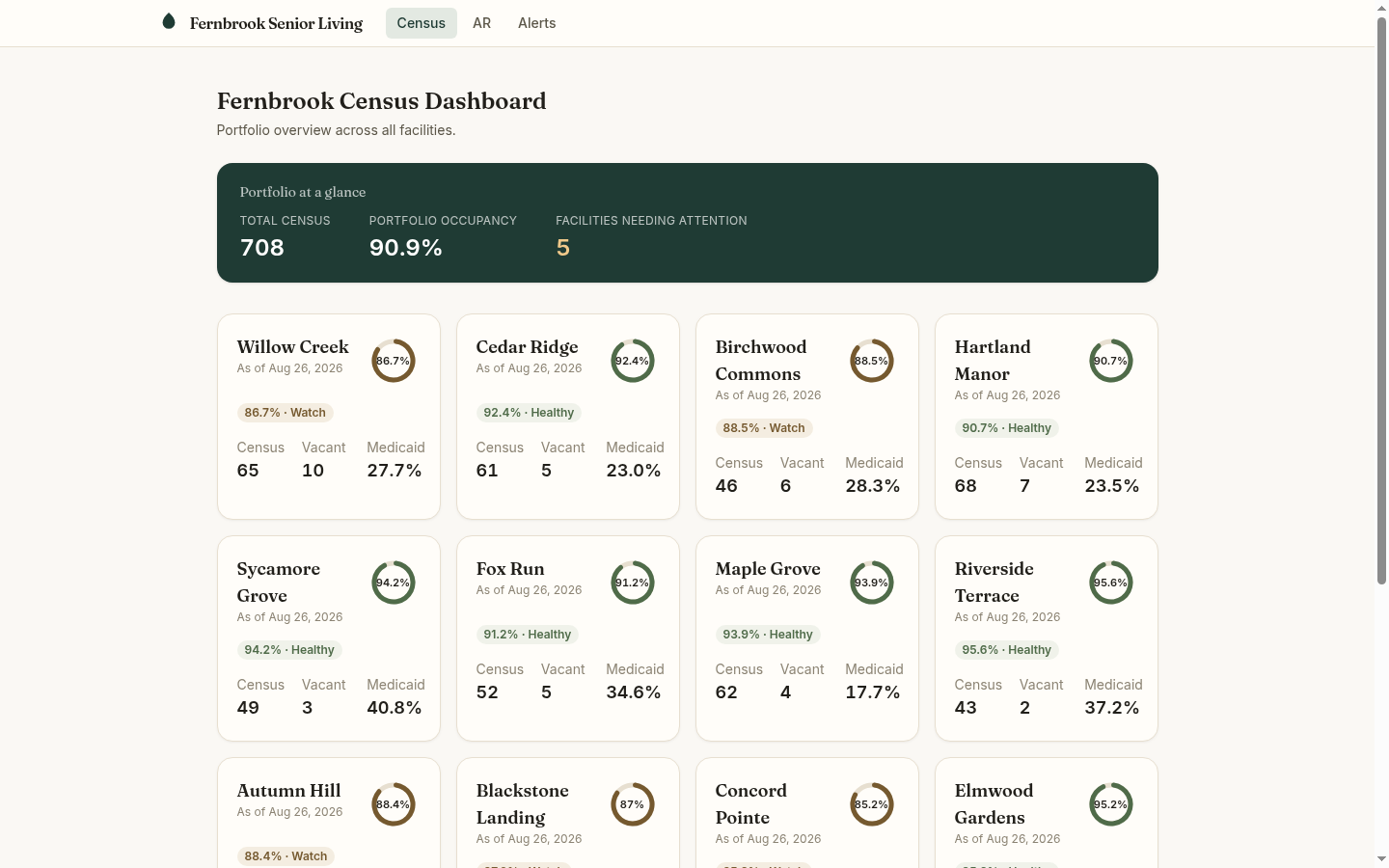
Task: Open the Cedar Ridge facility card
Action: pos(568,417)
